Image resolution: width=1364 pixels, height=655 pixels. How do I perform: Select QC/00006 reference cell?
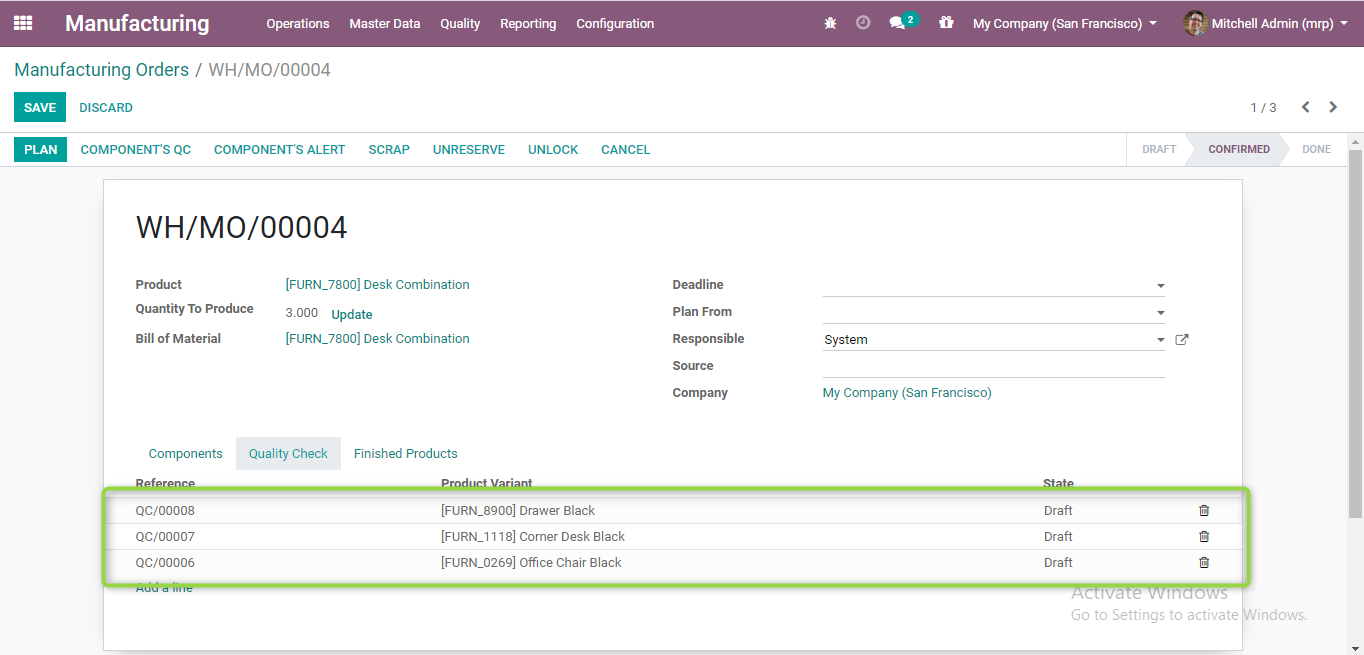165,562
